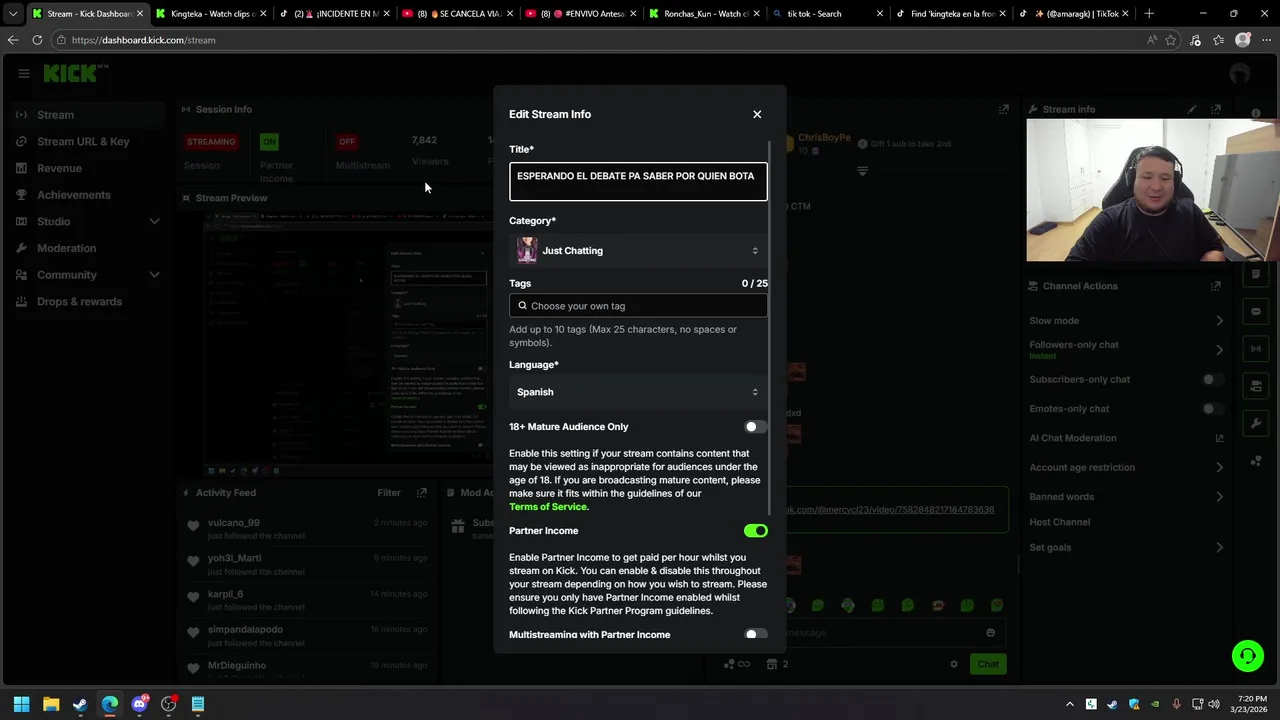The height and width of the screenshot is (720, 1280).
Task: Disable the Partner Income switch
Action: [x=756, y=531]
